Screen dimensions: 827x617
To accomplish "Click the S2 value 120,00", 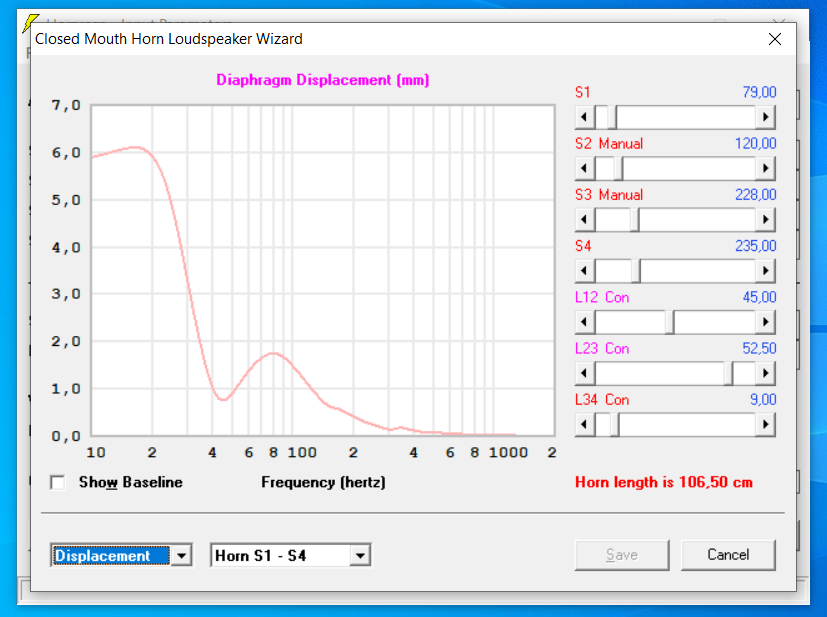I will point(756,143).
